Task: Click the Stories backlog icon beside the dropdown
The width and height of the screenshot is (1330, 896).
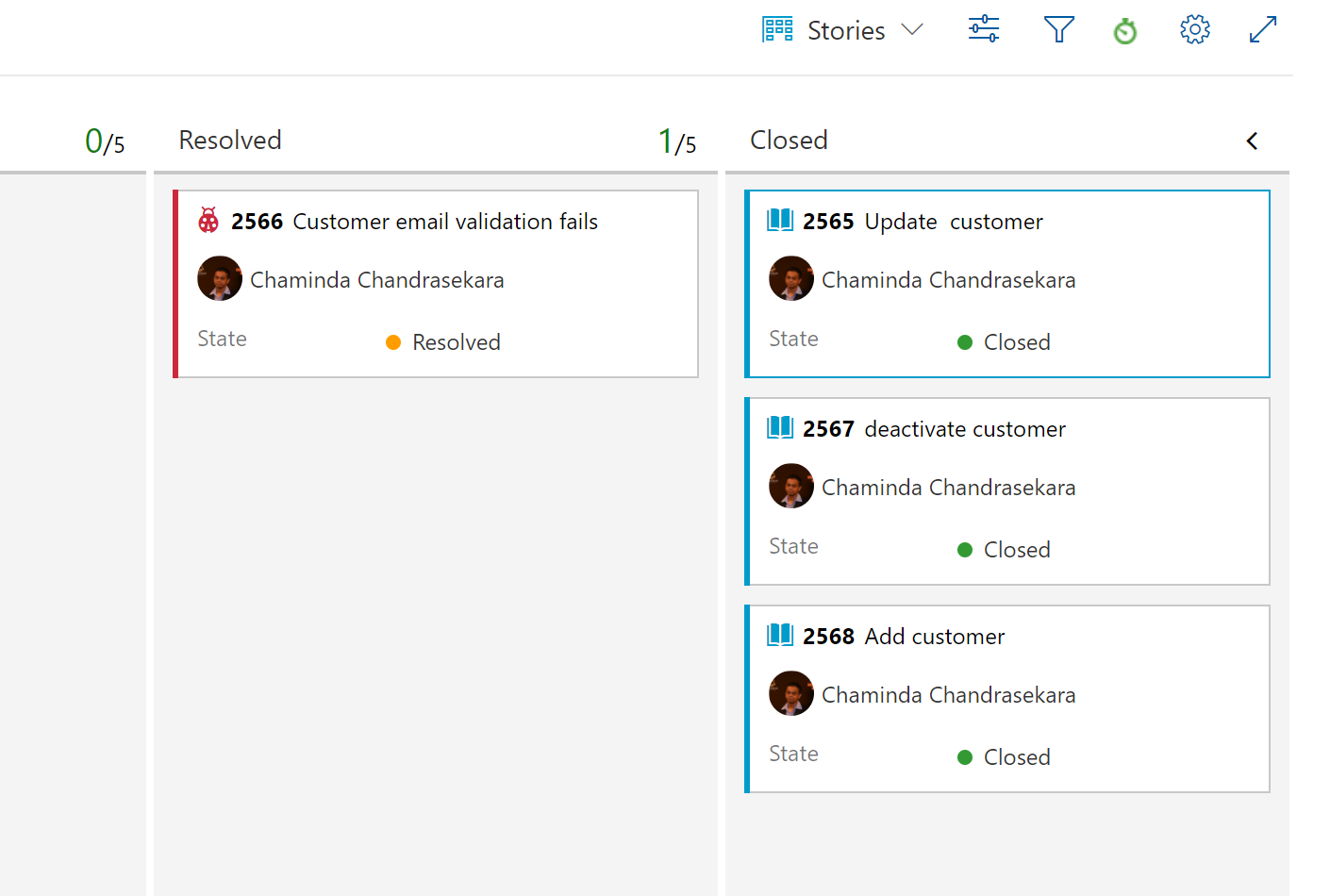Action: [x=776, y=29]
